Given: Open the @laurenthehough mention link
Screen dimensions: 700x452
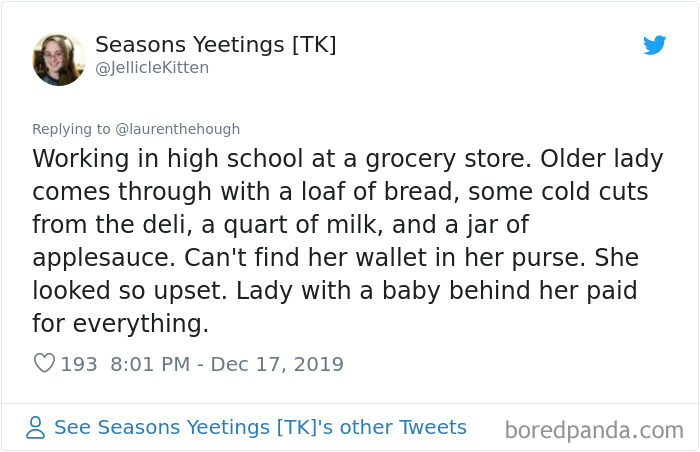Looking at the screenshot, I should tap(171, 129).
